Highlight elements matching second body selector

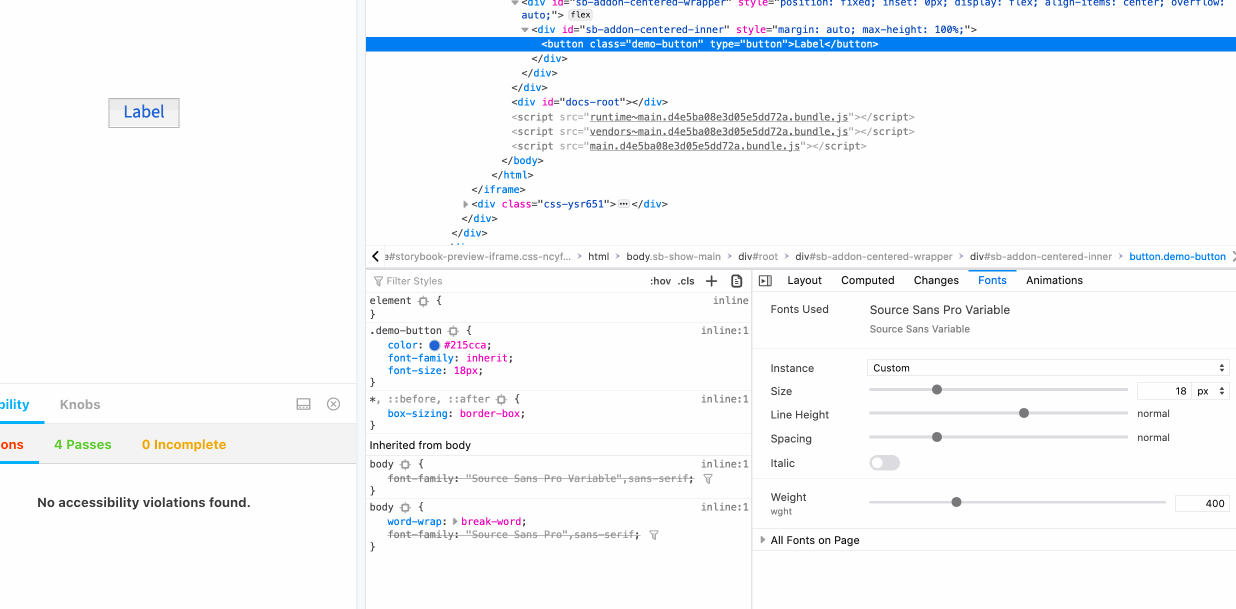[x=405, y=508]
